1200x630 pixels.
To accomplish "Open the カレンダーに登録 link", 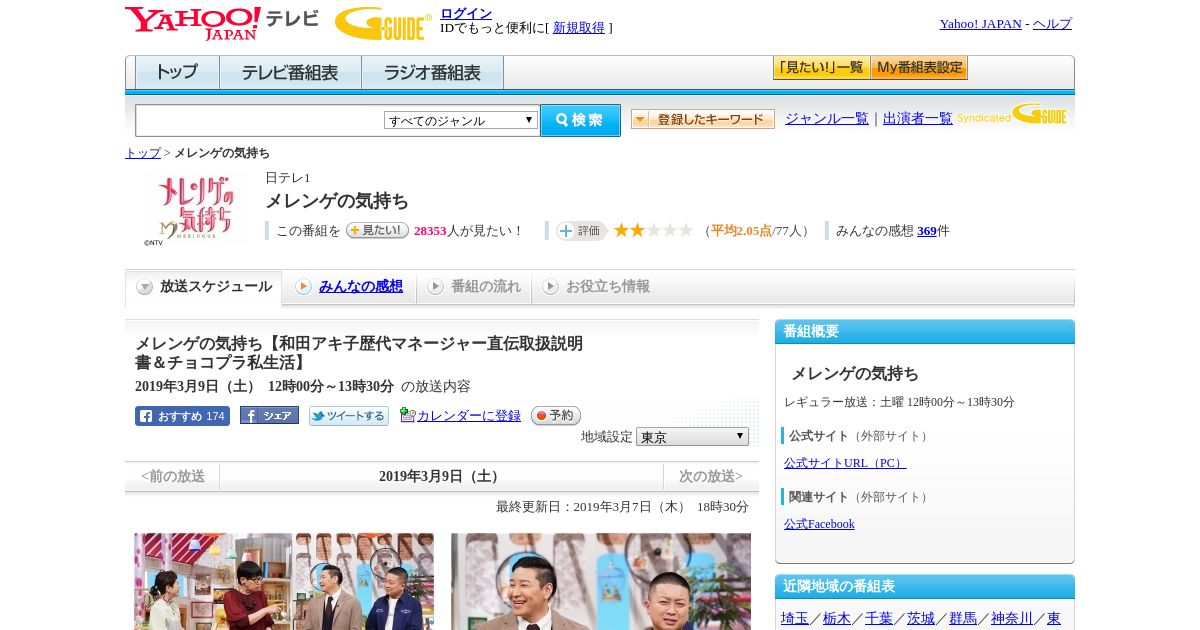I will point(469,416).
